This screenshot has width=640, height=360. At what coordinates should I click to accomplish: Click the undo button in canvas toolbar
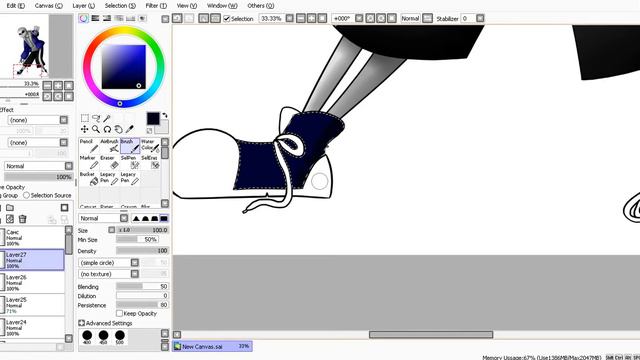[177, 18]
